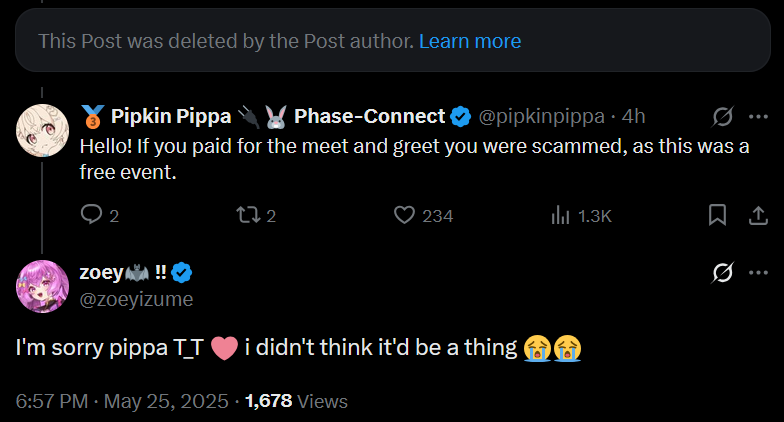Image resolution: width=784 pixels, height=422 pixels.
Task: Click the 4h post timestamp
Action: click(634, 117)
